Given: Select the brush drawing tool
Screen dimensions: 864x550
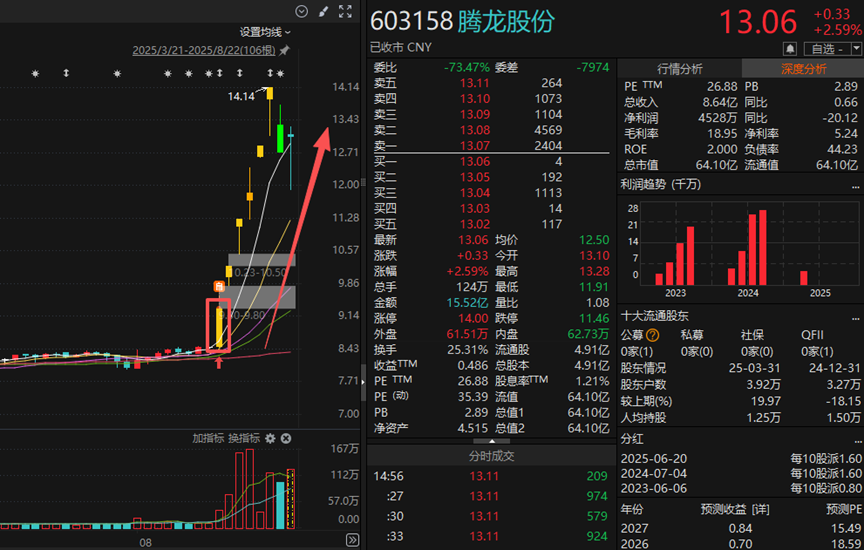Looking at the screenshot, I should pos(323,11).
